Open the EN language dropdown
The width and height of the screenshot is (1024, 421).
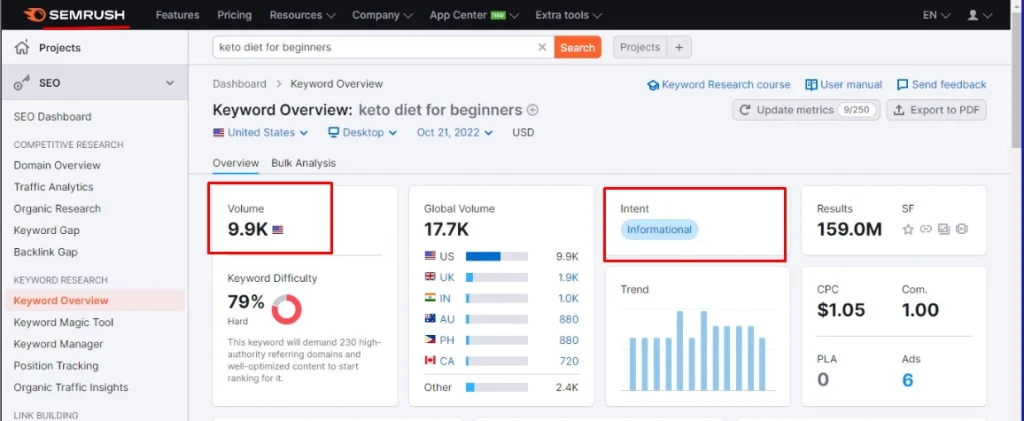(936, 14)
